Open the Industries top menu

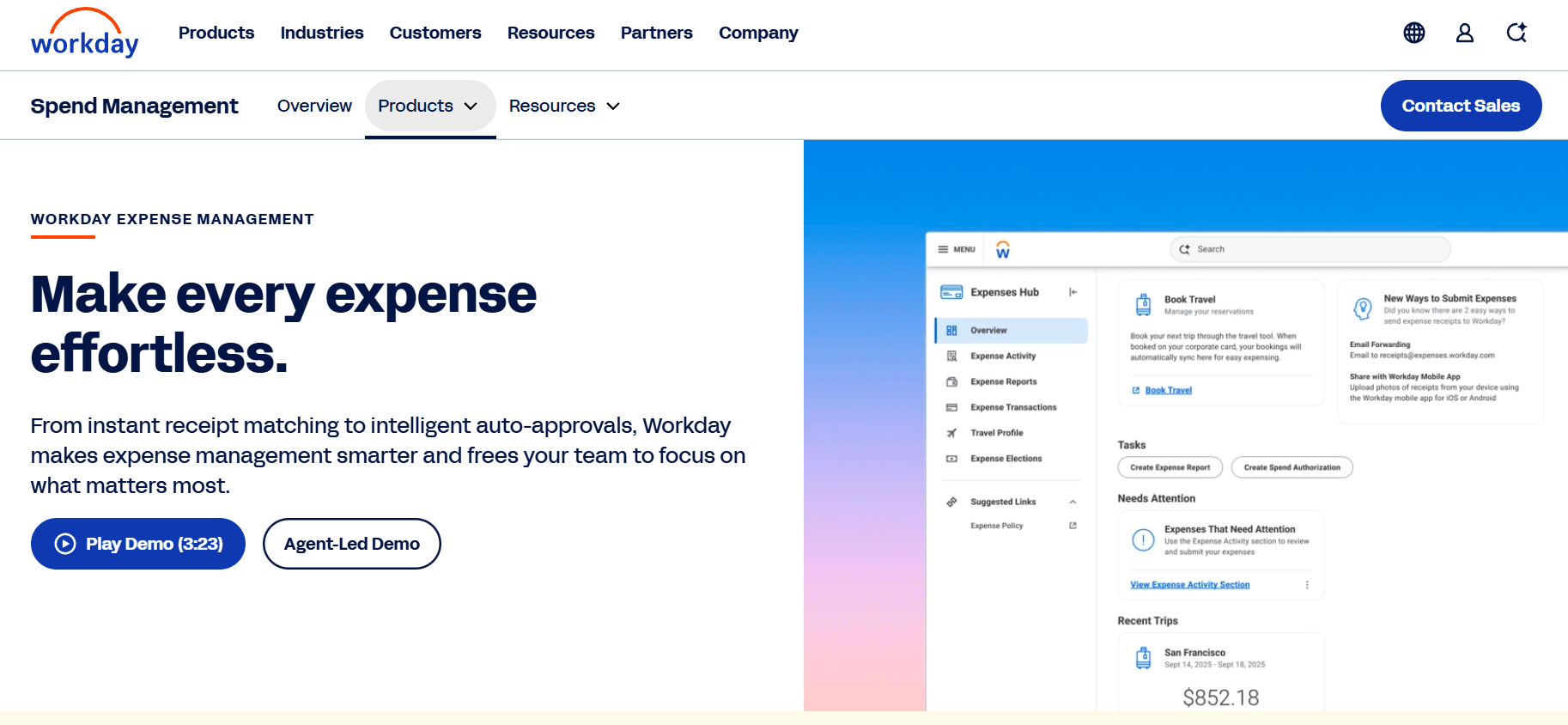coord(322,33)
